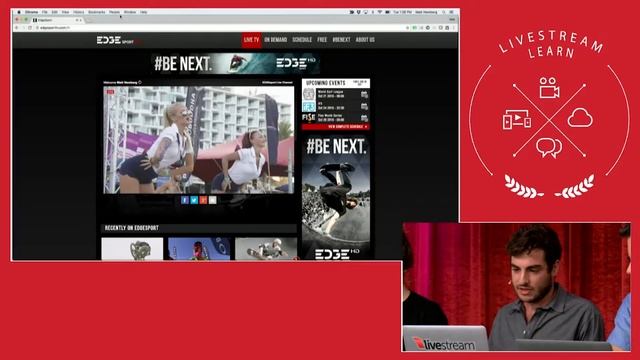Add Fise World Series event to calendar
Viewport: 640px width, 360px height.
(x=364, y=118)
